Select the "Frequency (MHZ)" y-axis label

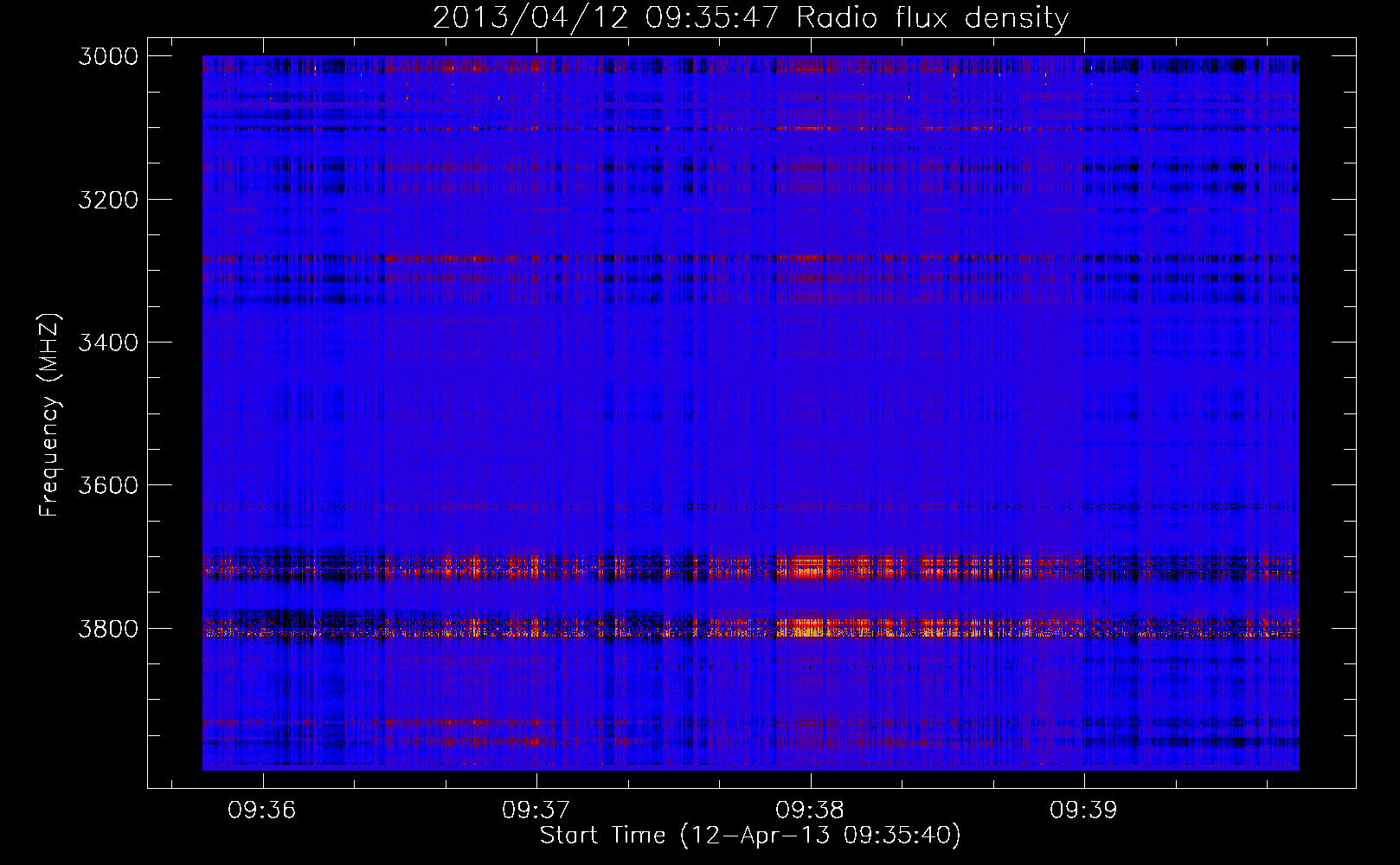(x=48, y=415)
